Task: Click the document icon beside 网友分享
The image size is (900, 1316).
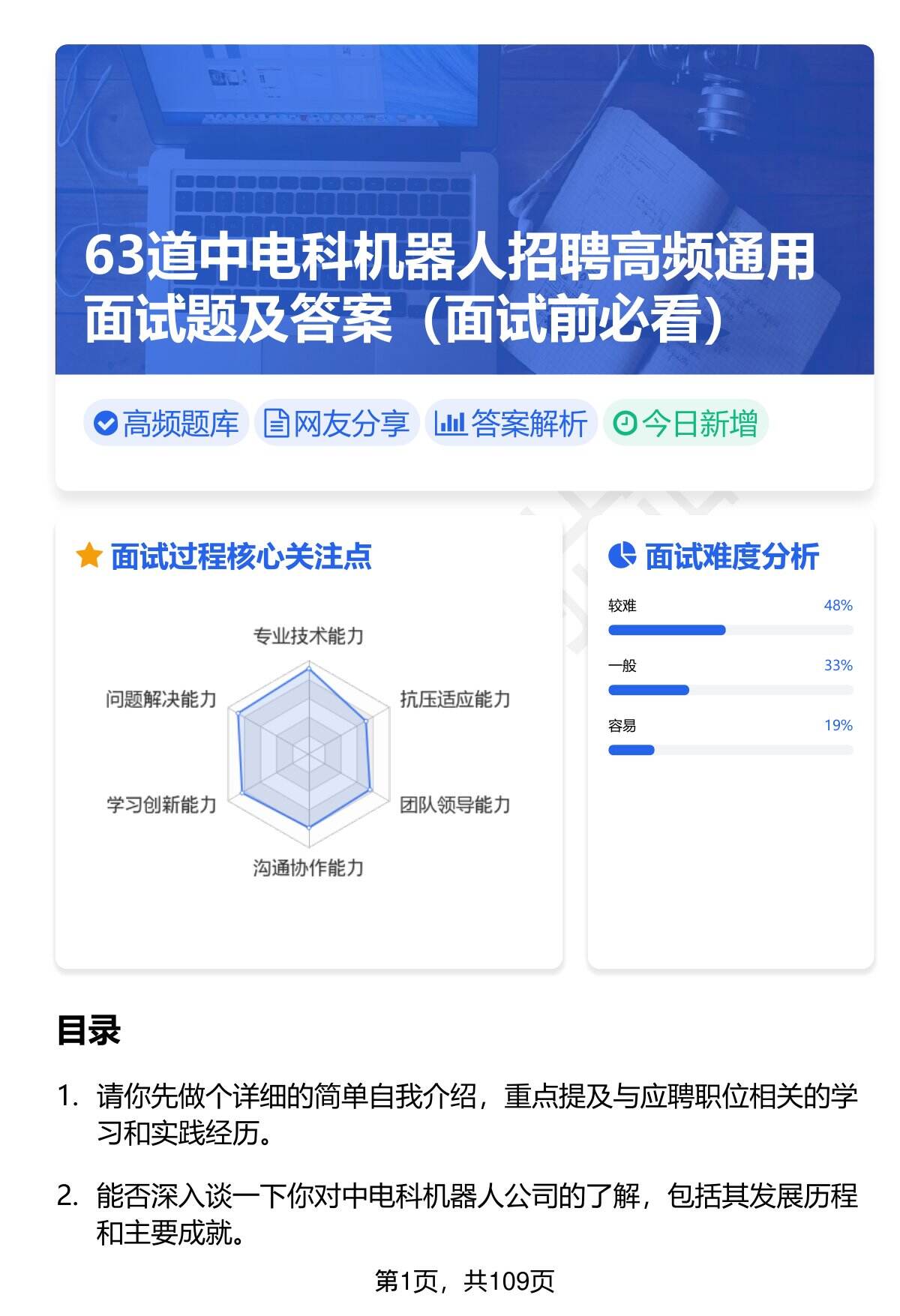Action: pyautogui.click(x=276, y=424)
